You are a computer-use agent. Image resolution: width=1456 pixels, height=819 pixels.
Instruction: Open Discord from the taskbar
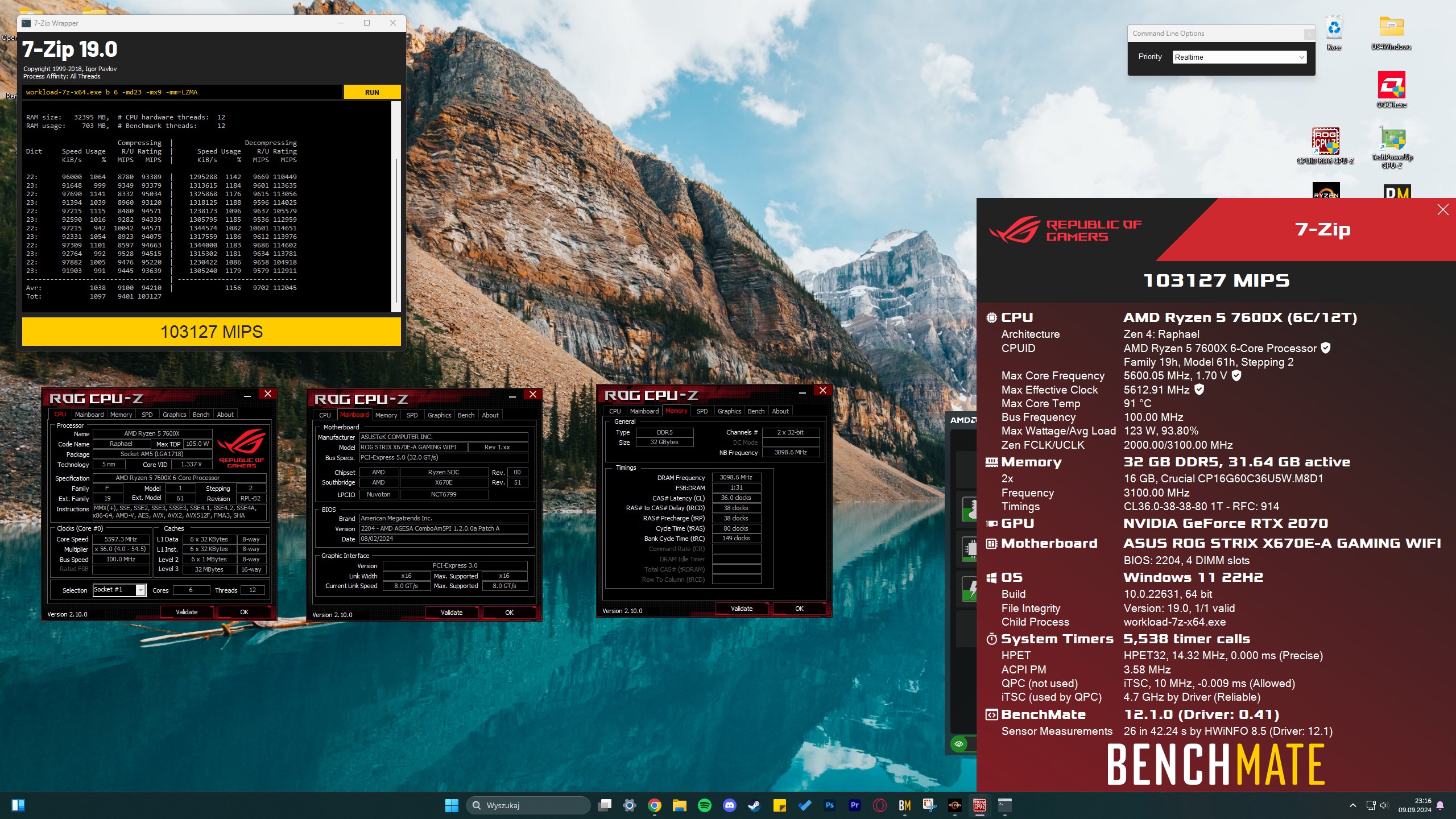pos(729,805)
